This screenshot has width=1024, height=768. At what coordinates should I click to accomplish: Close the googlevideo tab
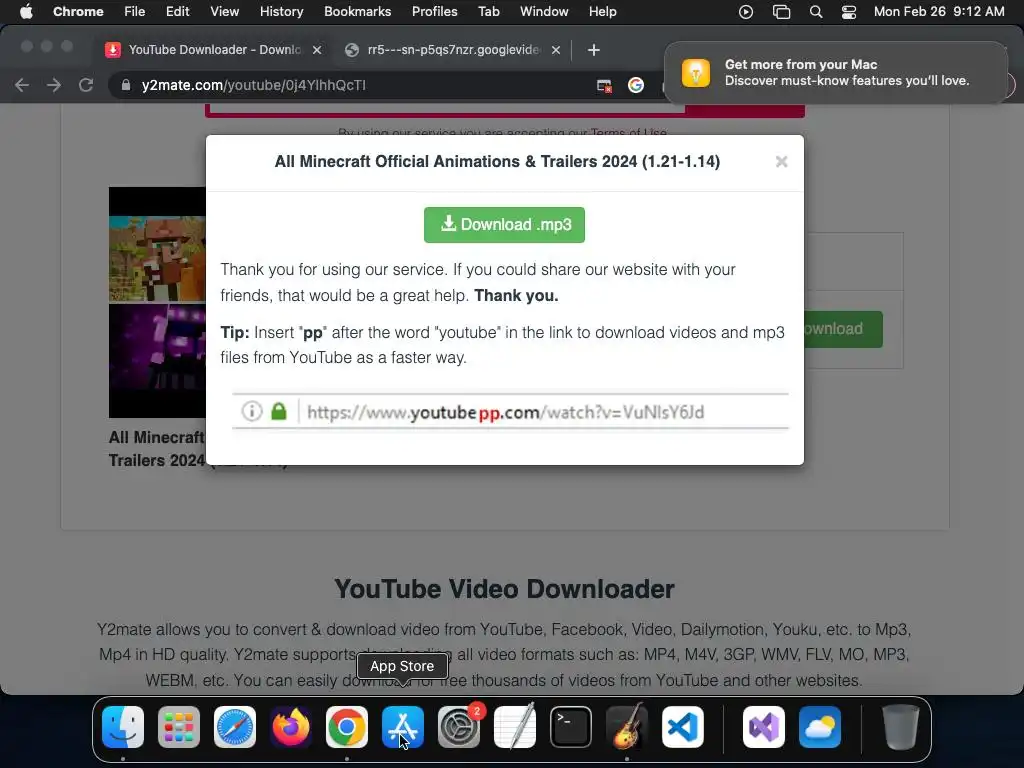[x=556, y=50]
